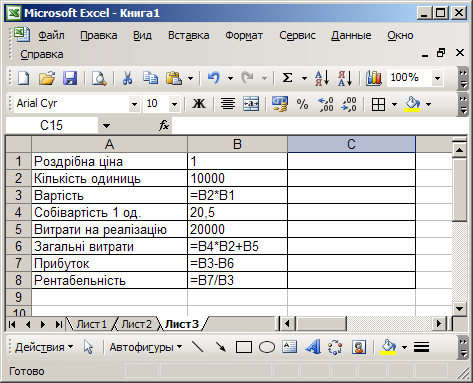Open the Правка menu

tap(99, 35)
